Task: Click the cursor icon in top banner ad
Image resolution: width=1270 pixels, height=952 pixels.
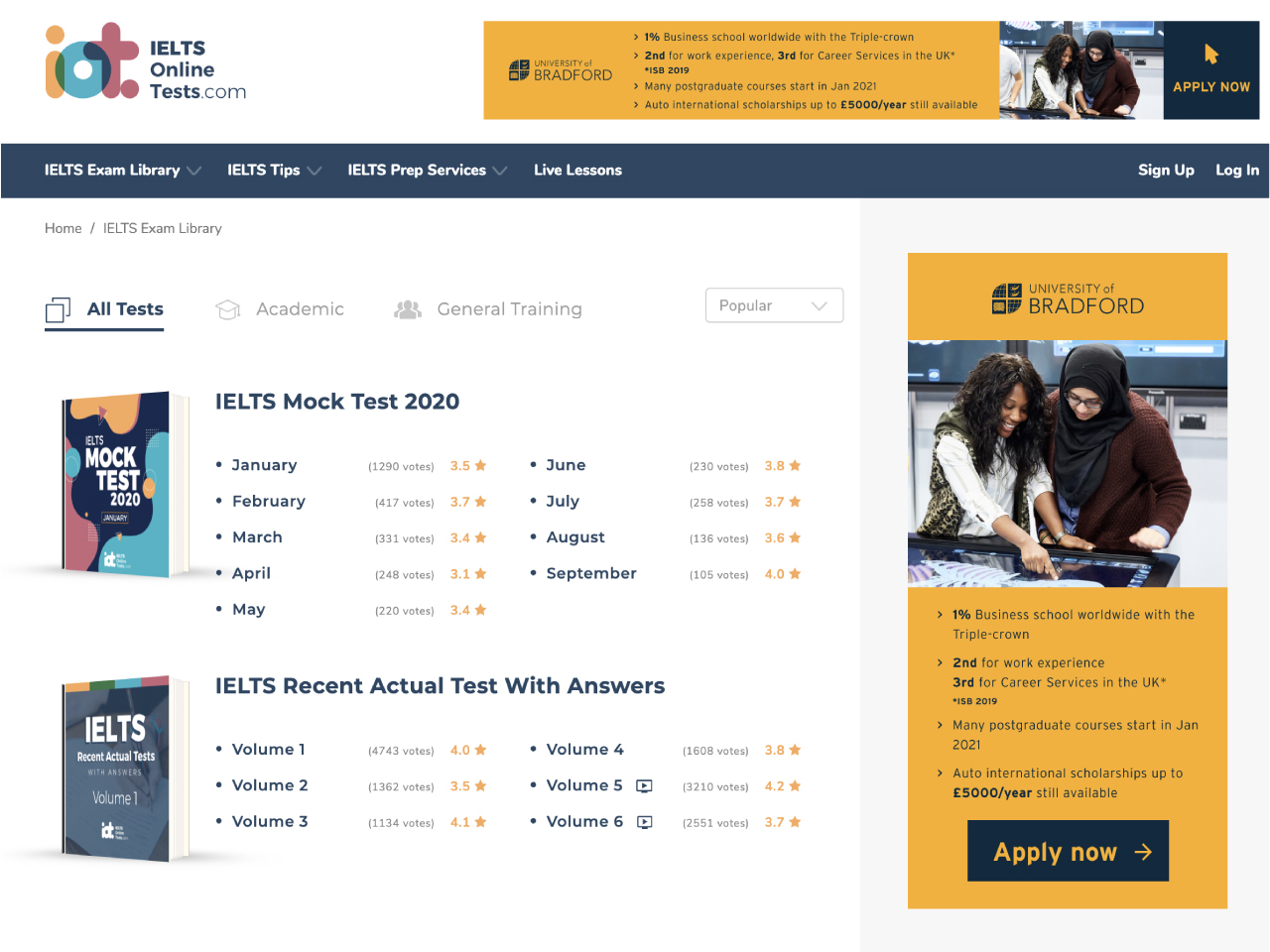Action: (1211, 54)
